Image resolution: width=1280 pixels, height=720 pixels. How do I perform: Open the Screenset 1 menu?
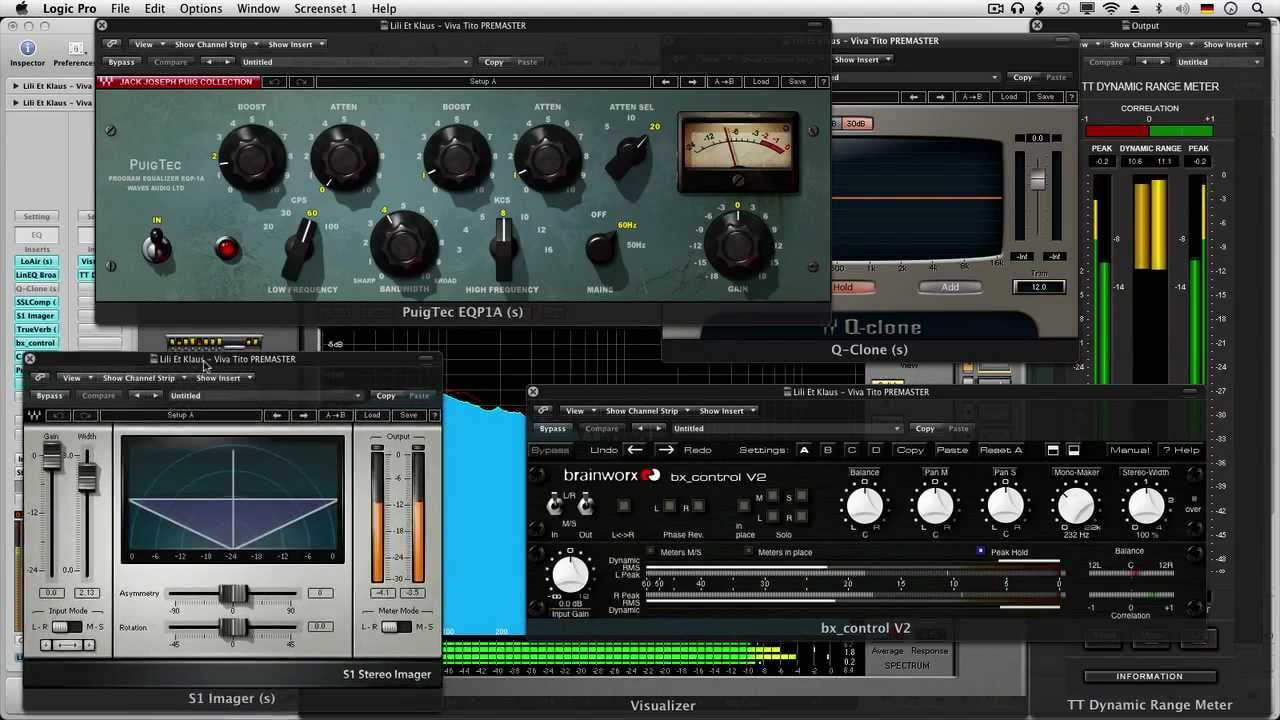(x=325, y=9)
